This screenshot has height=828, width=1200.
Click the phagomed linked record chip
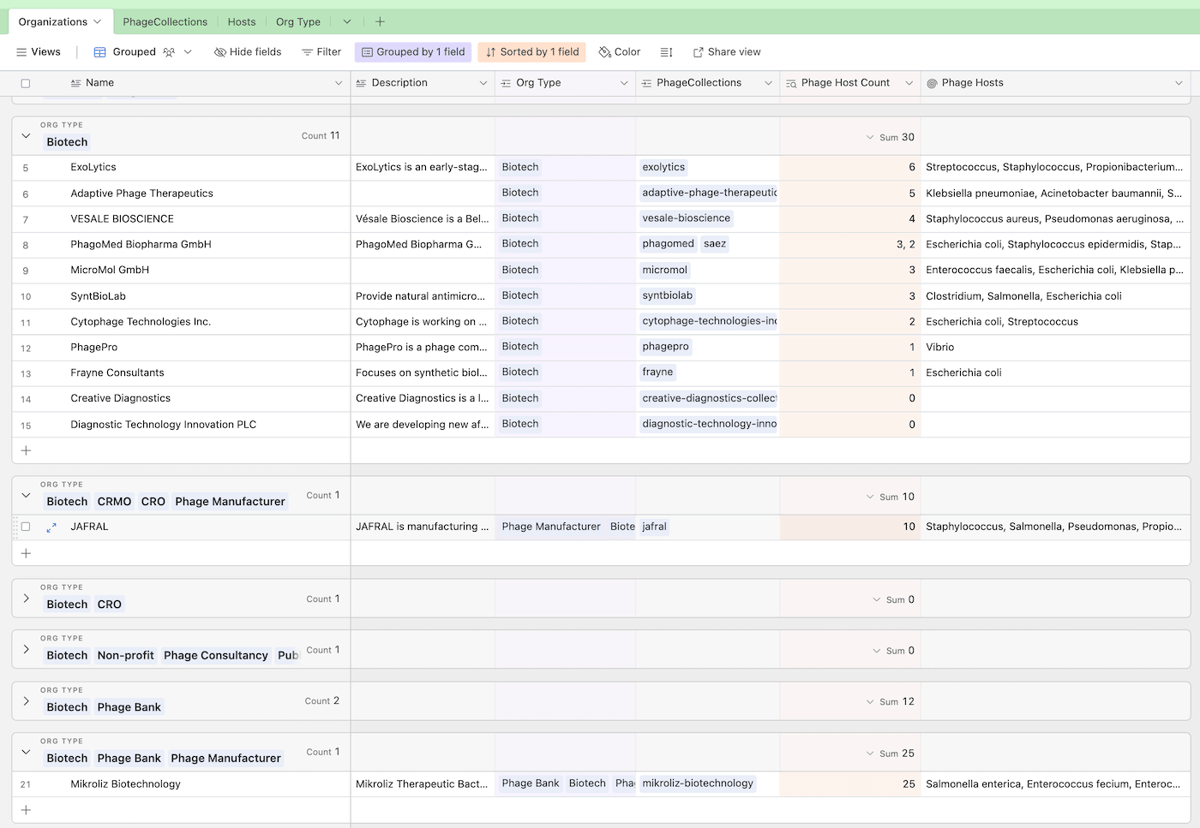click(668, 244)
